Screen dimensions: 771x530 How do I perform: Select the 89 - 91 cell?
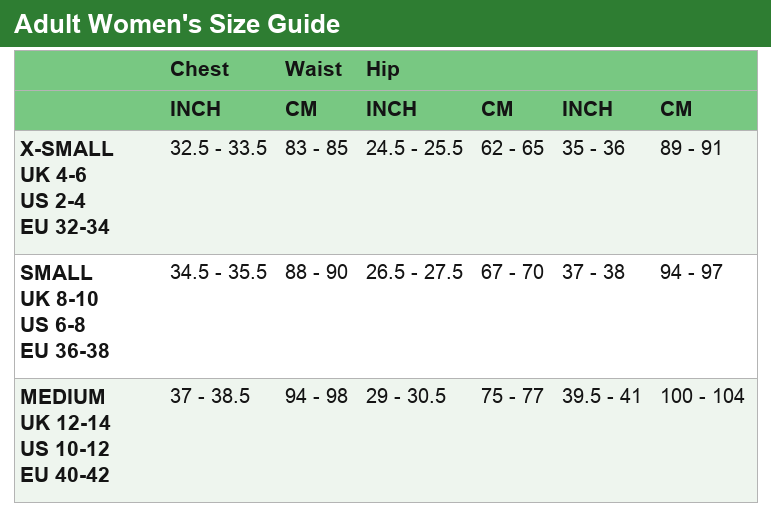[690, 148]
